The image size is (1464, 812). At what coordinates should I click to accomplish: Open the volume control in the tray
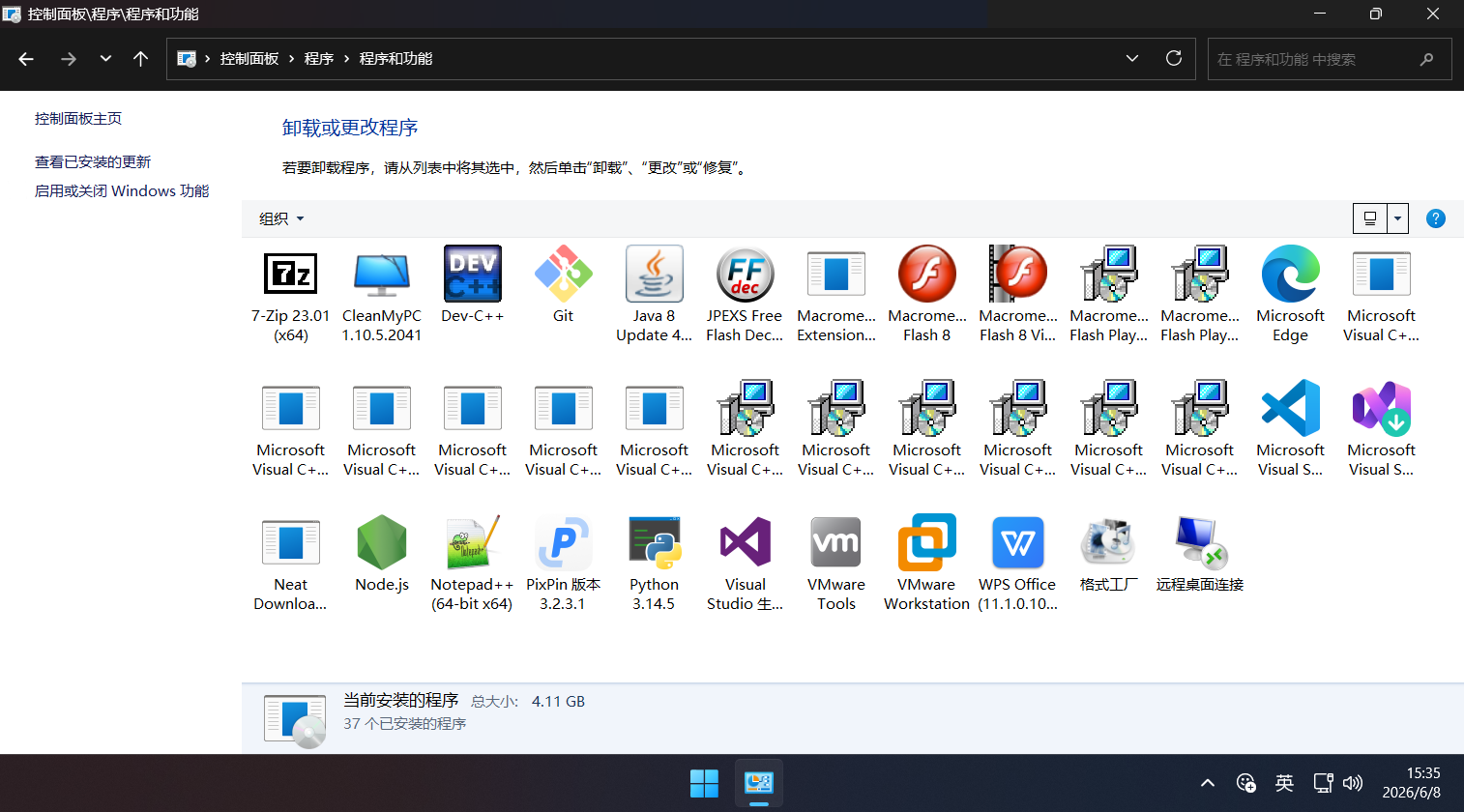pyautogui.click(x=1353, y=783)
